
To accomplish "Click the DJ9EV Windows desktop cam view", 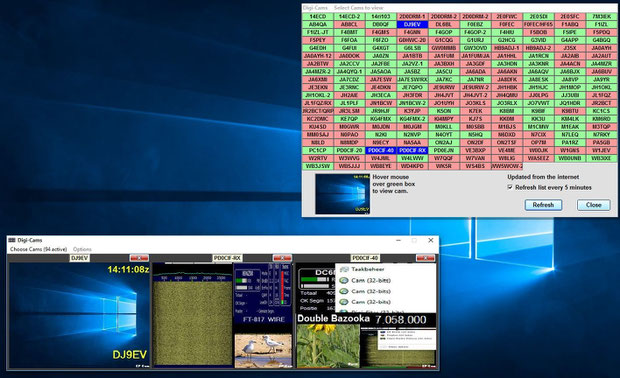I will [x=79, y=316].
